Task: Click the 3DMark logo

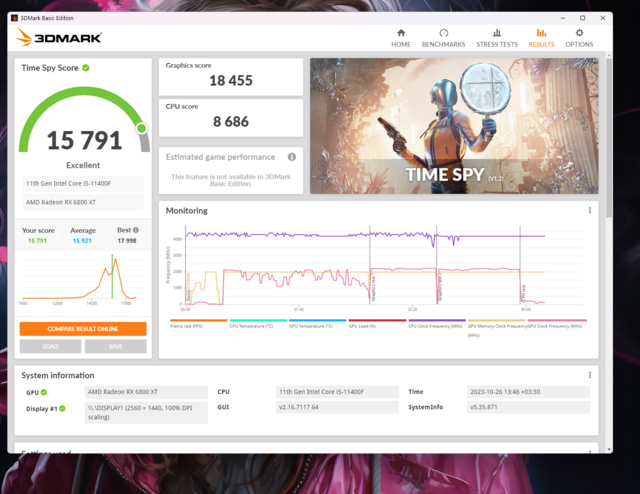Action: point(55,37)
